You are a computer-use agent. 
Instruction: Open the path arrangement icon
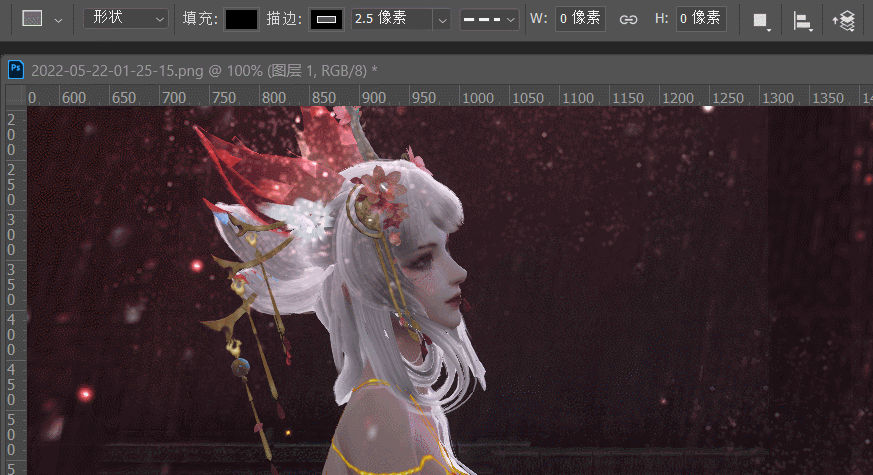[x=844, y=20]
